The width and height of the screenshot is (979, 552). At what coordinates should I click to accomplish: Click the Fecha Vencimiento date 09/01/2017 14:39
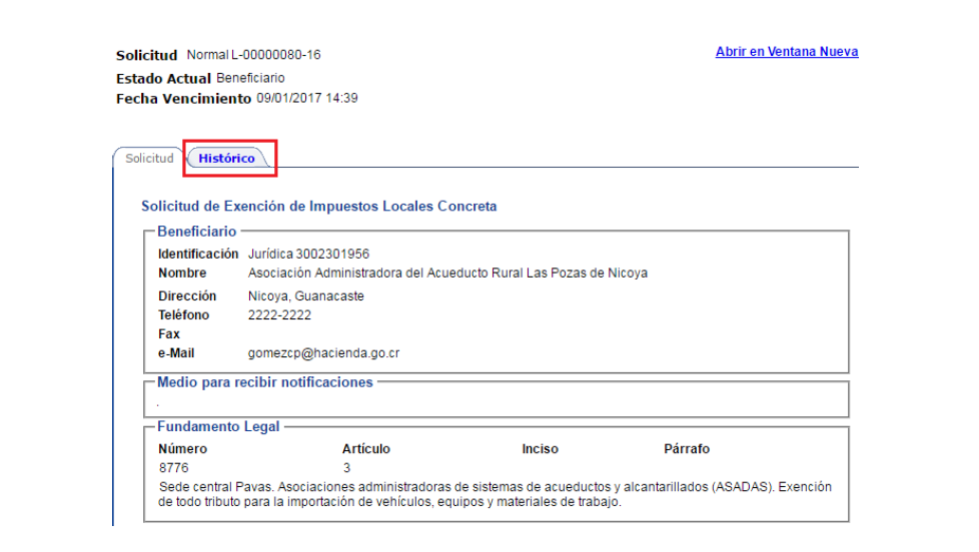click(x=307, y=98)
